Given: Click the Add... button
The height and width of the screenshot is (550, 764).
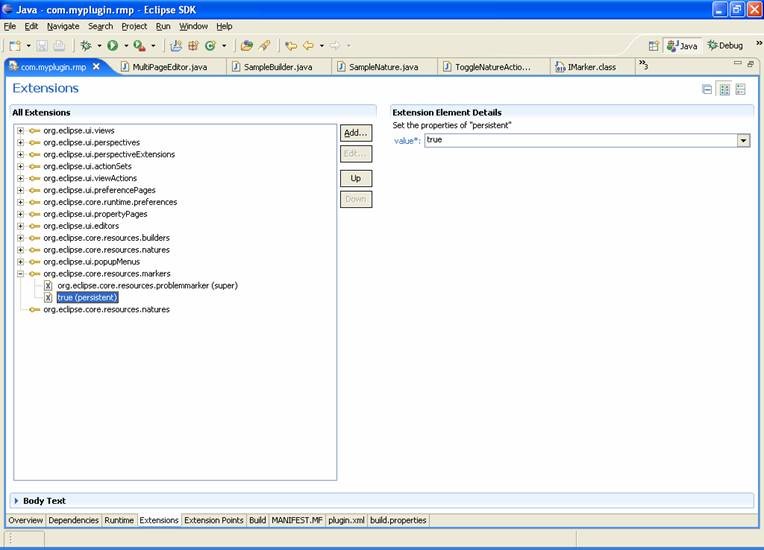Looking at the screenshot, I should point(356,133).
